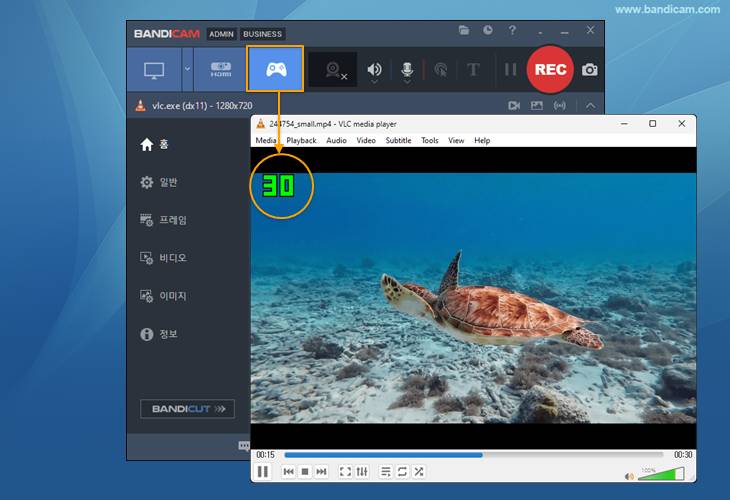Open the 비디오 settings tab

[172, 258]
